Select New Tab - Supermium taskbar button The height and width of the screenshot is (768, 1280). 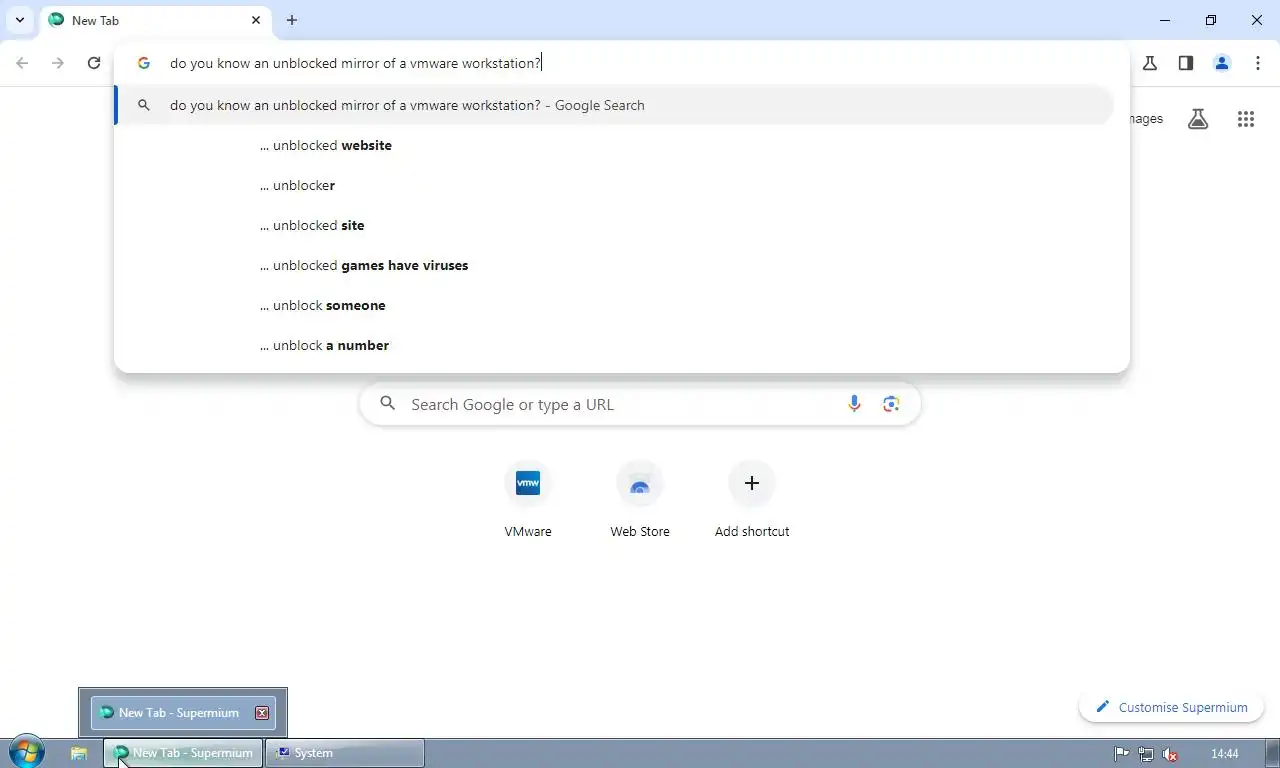point(184,753)
